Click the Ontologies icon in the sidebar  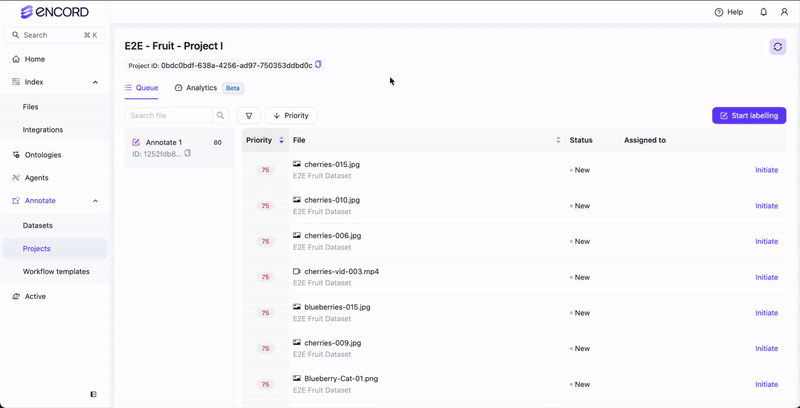pyautogui.click(x=16, y=155)
